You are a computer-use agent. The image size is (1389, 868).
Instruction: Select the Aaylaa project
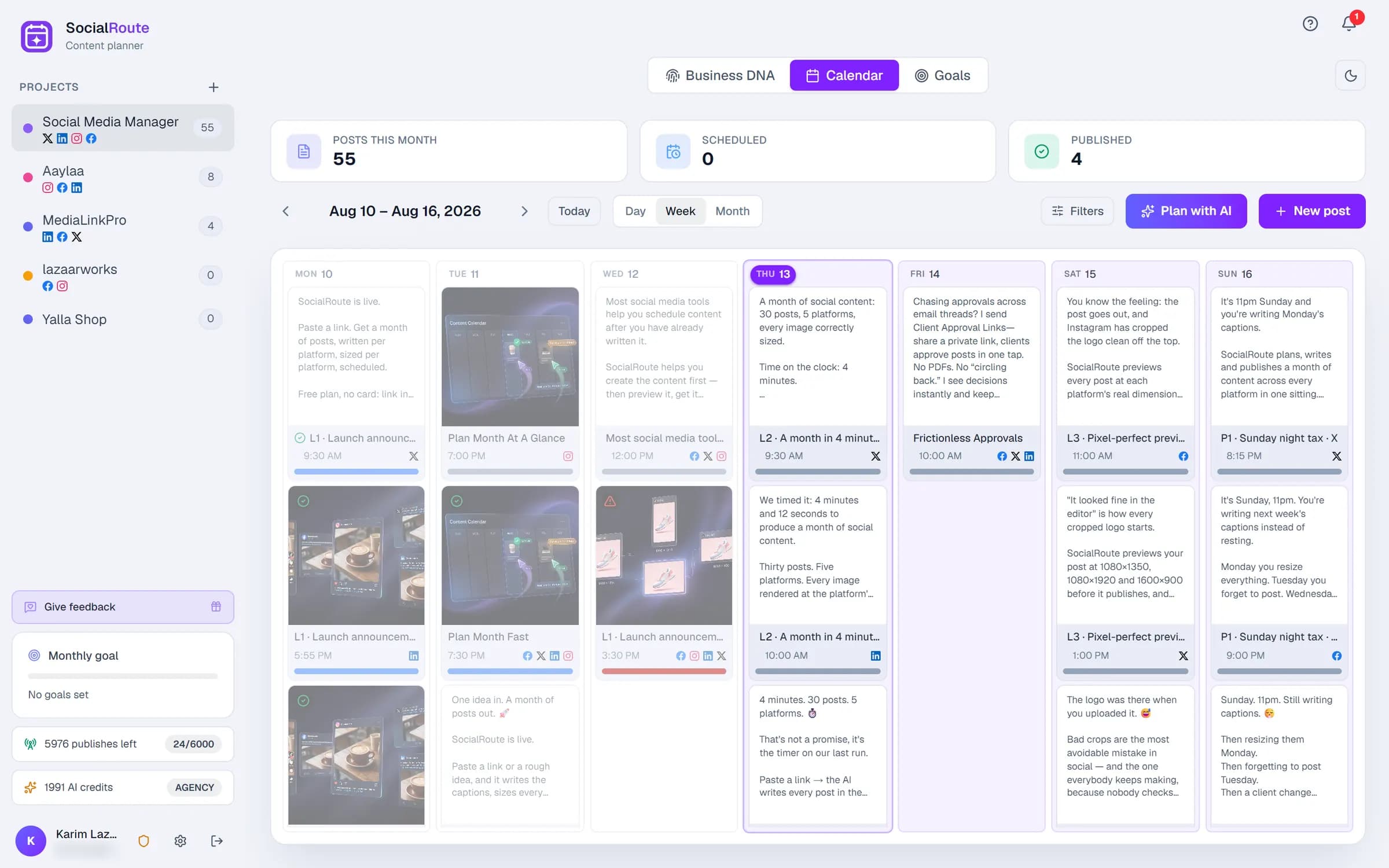pyautogui.click(x=123, y=178)
